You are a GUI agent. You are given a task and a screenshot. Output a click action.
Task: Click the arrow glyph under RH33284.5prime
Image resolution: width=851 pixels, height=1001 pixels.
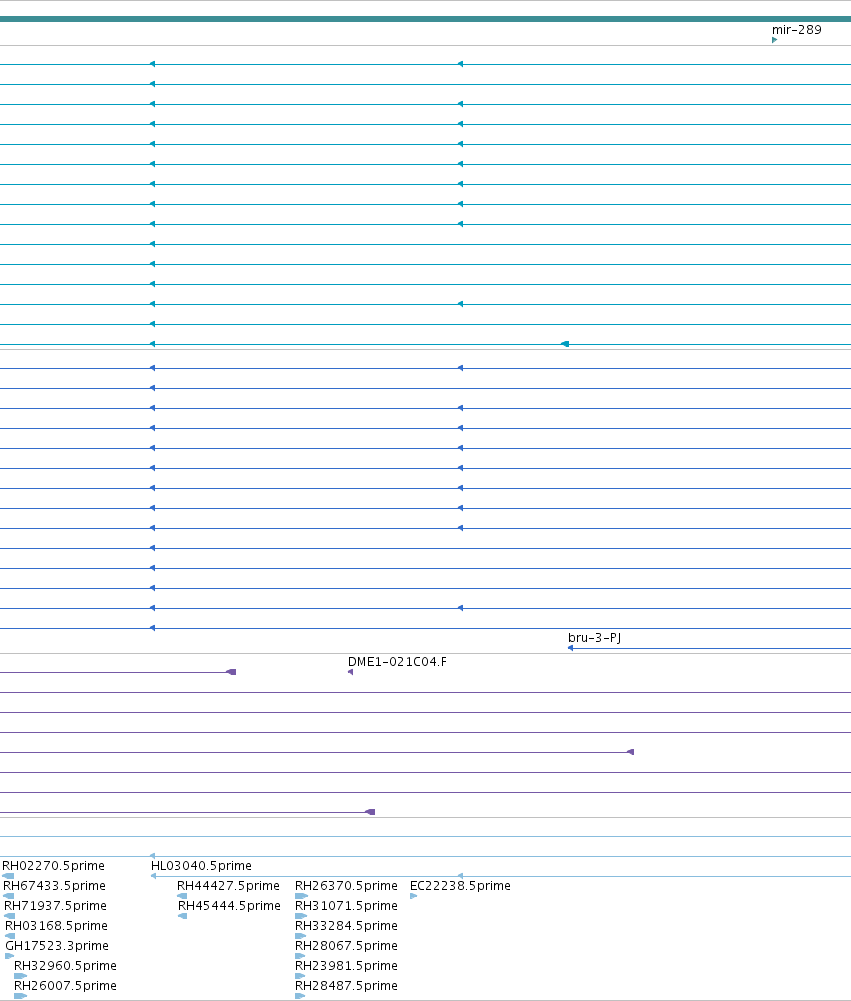pyautogui.click(x=301, y=936)
